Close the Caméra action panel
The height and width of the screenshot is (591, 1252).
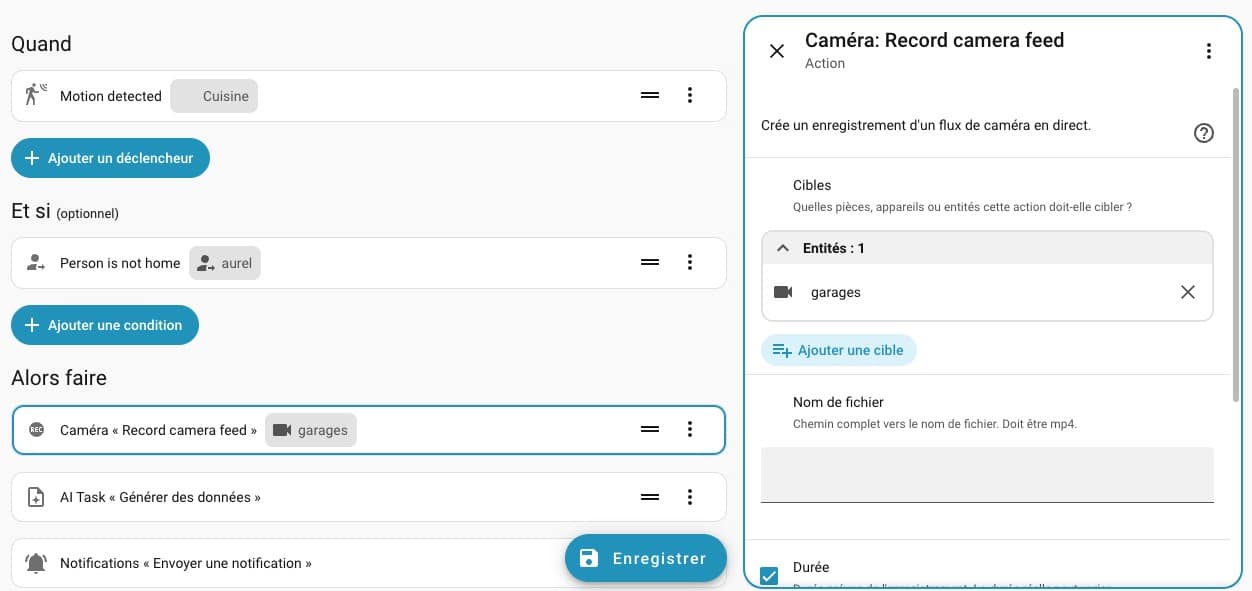[777, 51]
